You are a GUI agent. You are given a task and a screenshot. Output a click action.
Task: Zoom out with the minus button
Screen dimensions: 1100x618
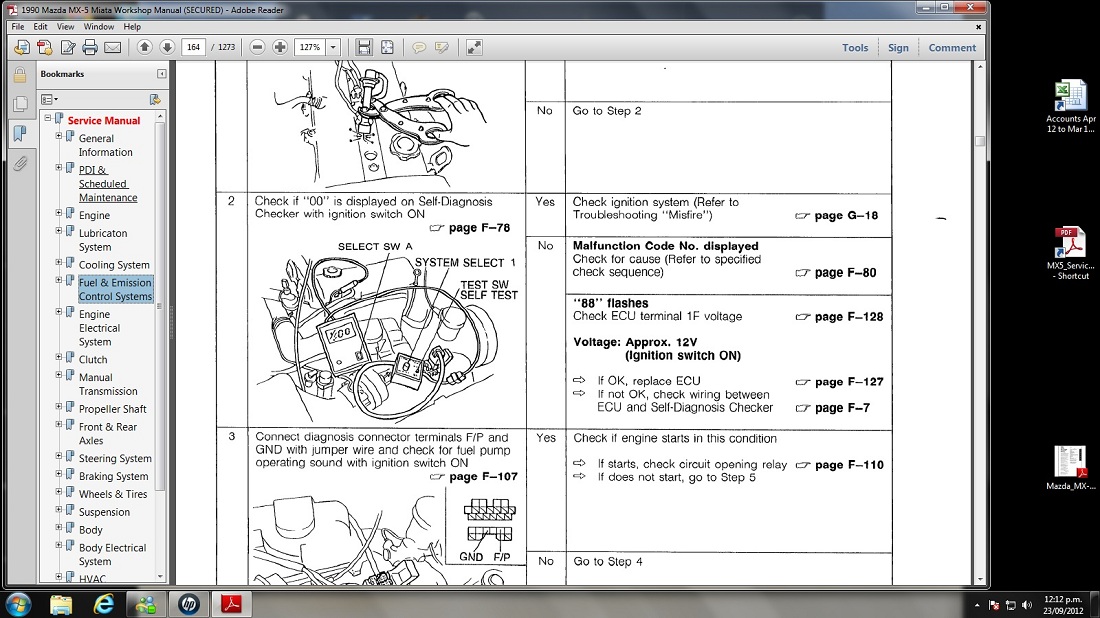[257, 47]
